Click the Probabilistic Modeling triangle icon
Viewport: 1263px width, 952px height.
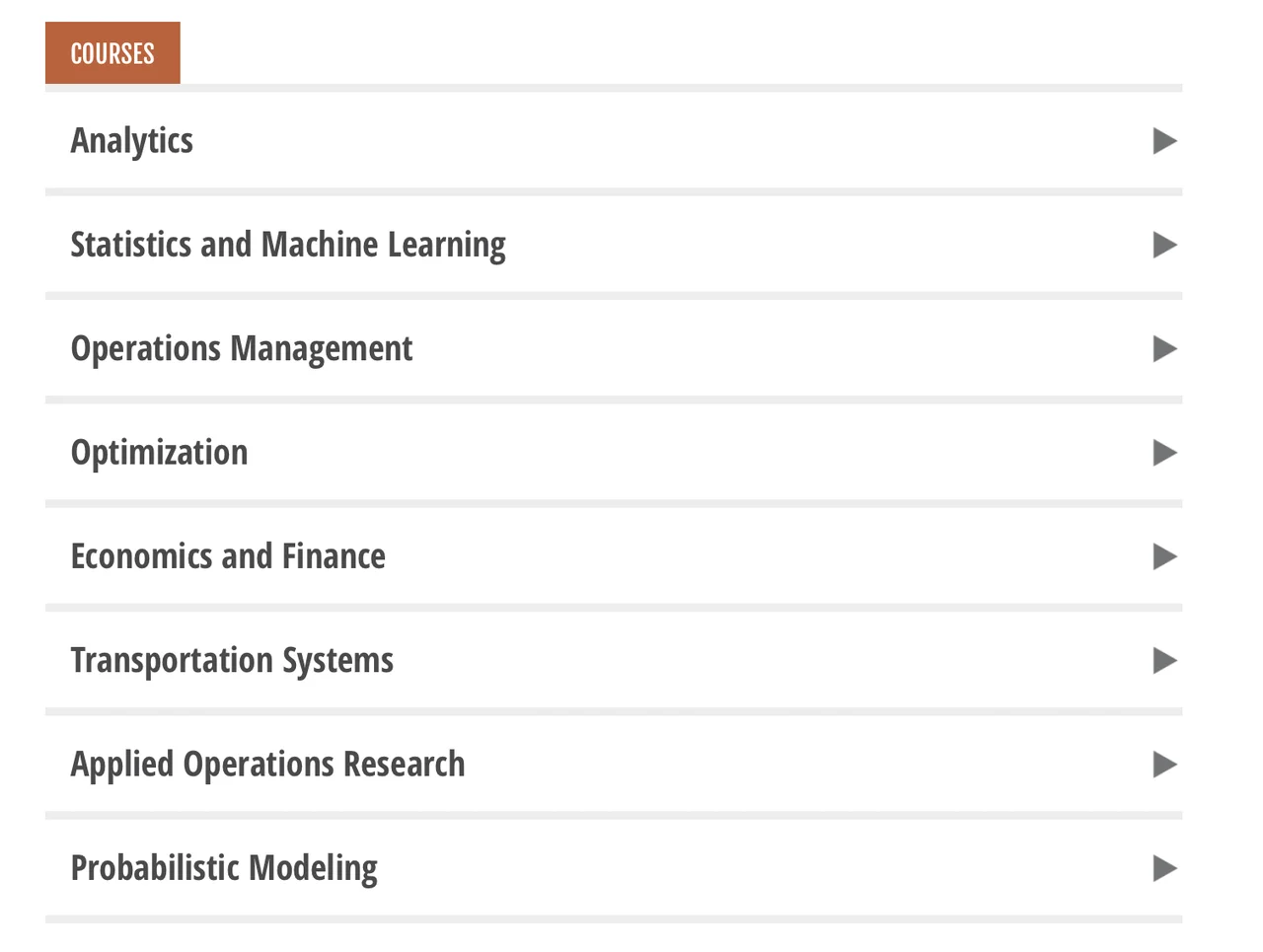(x=1164, y=868)
